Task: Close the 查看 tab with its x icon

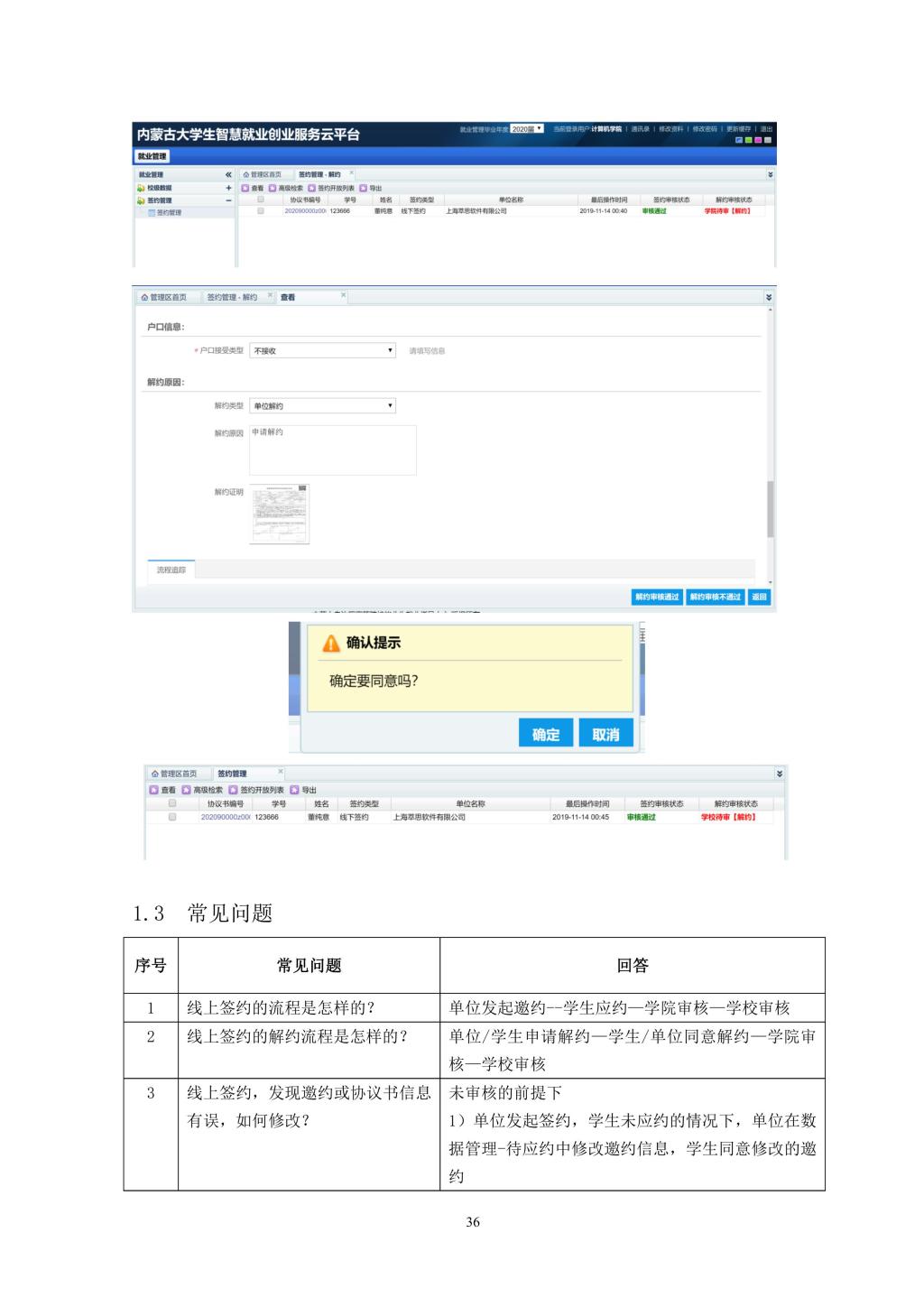Action: (343, 295)
